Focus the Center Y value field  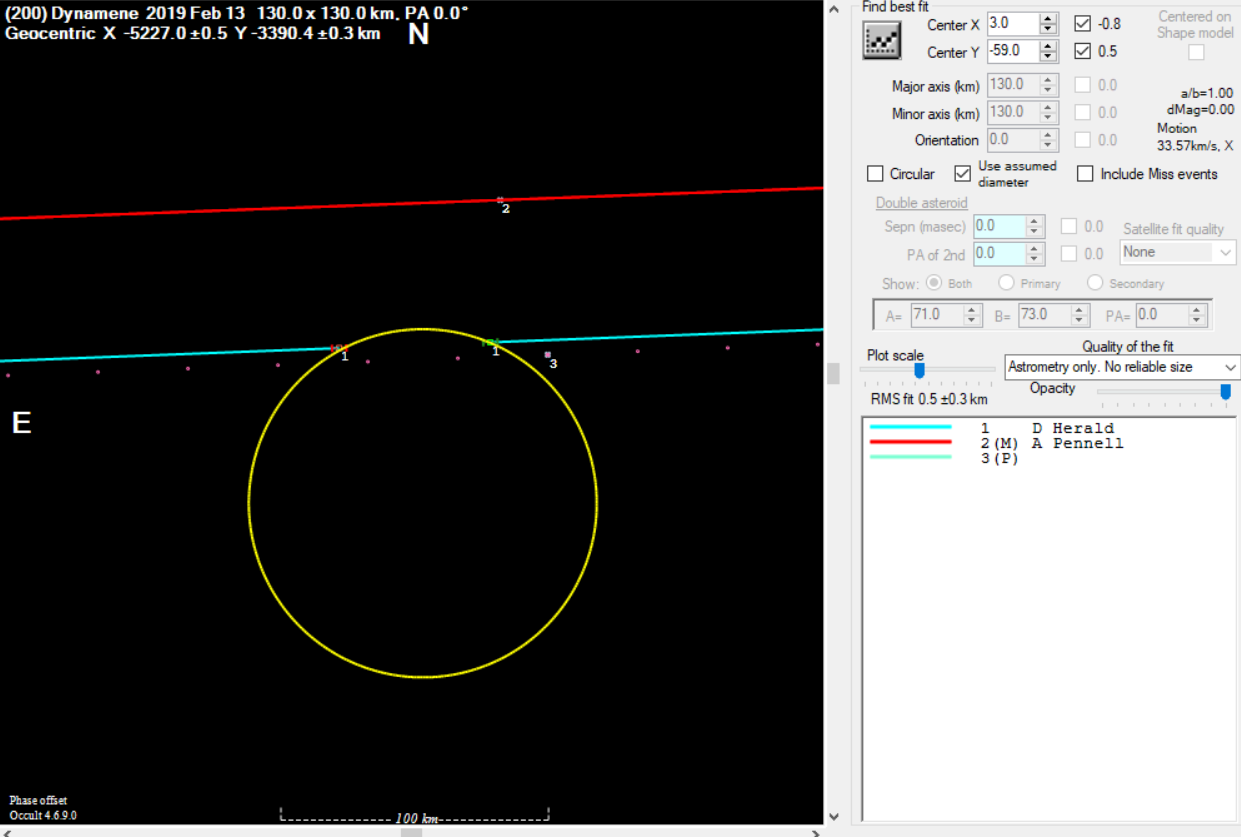tap(1012, 51)
